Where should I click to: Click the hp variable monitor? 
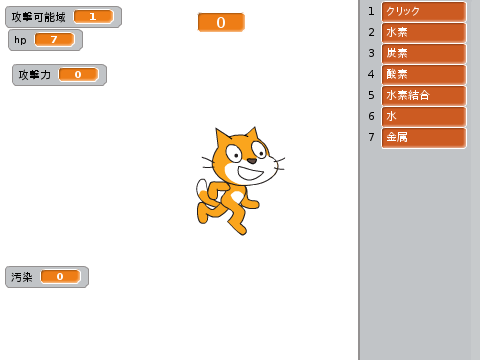[45, 40]
